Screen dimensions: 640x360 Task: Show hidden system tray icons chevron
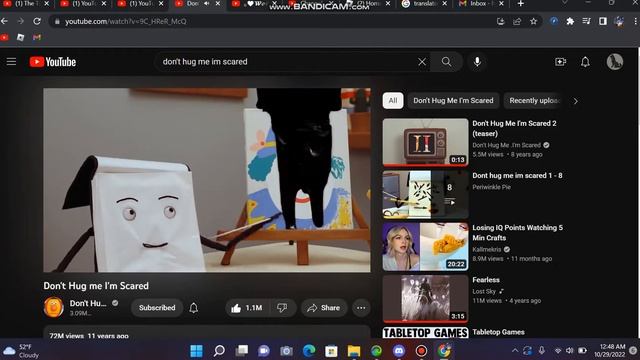[x=515, y=351]
